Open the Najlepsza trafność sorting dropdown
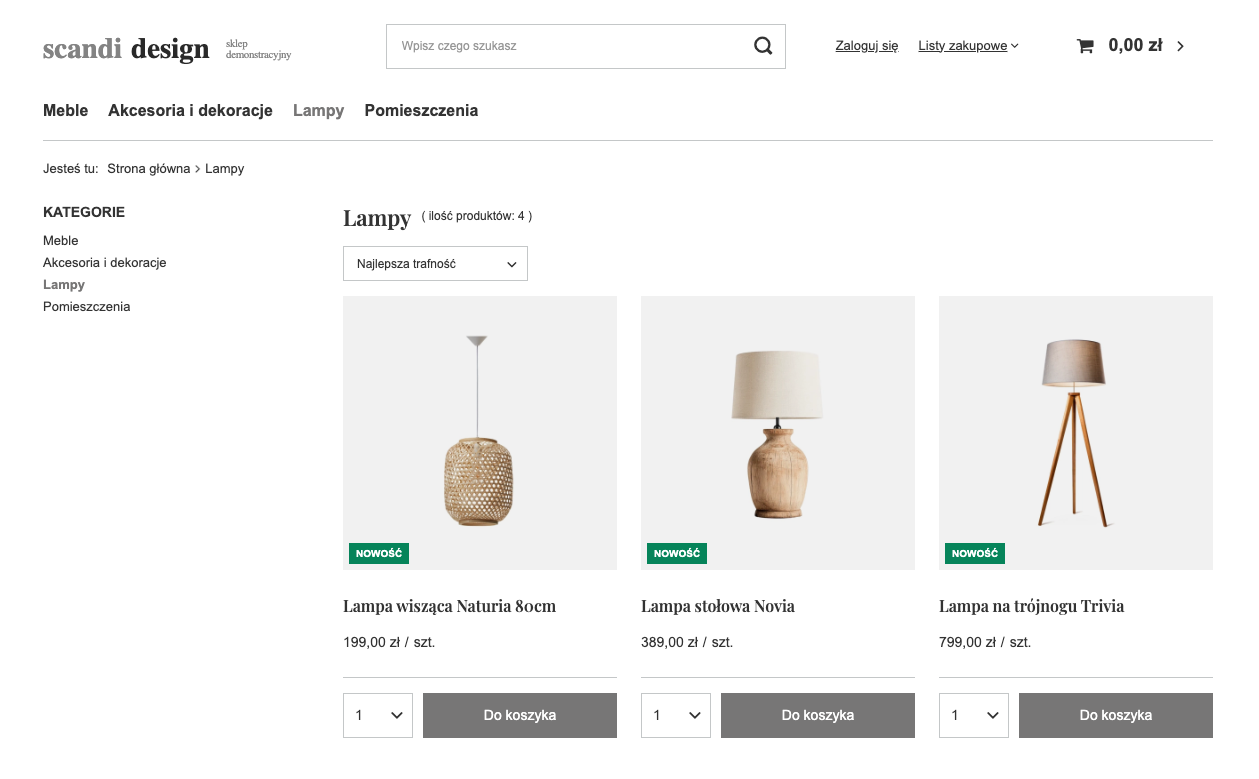The image size is (1259, 779). coord(435,264)
